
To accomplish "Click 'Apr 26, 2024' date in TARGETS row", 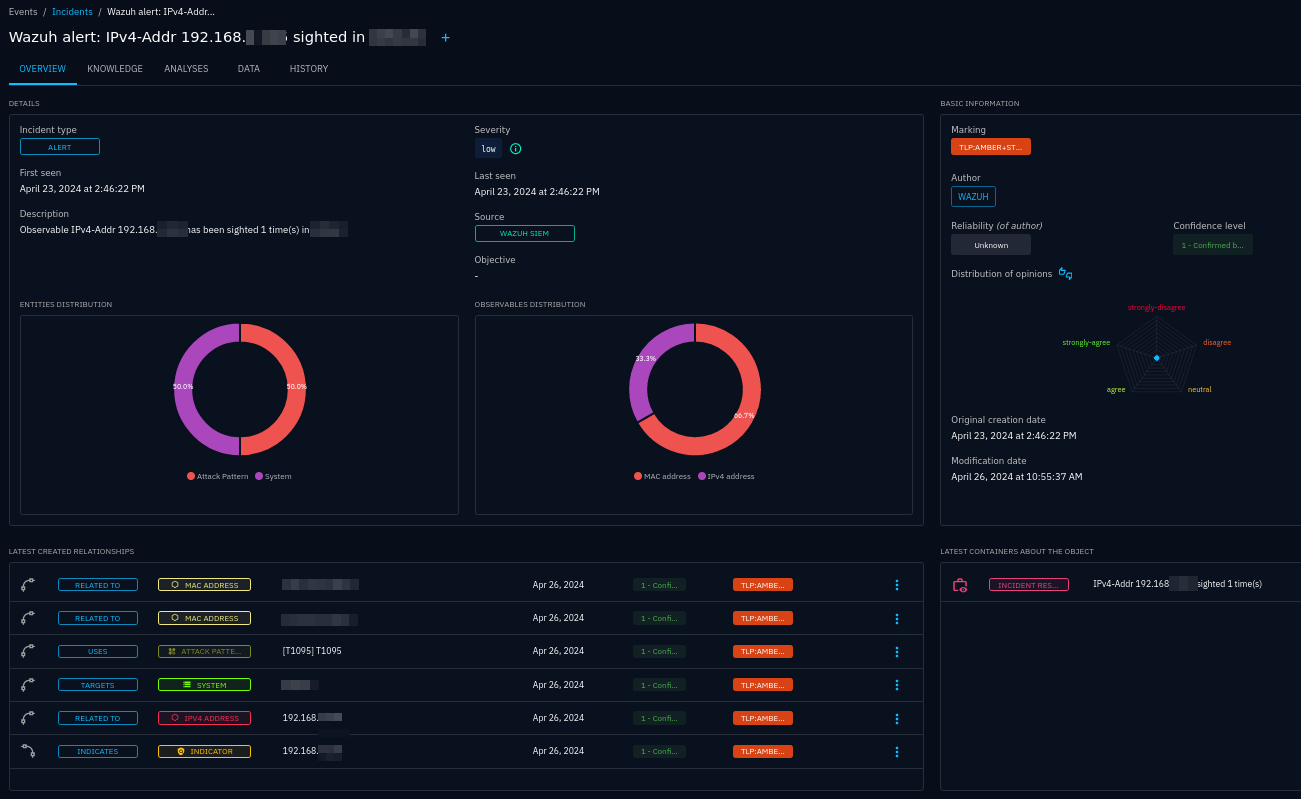I will click(x=558, y=685).
